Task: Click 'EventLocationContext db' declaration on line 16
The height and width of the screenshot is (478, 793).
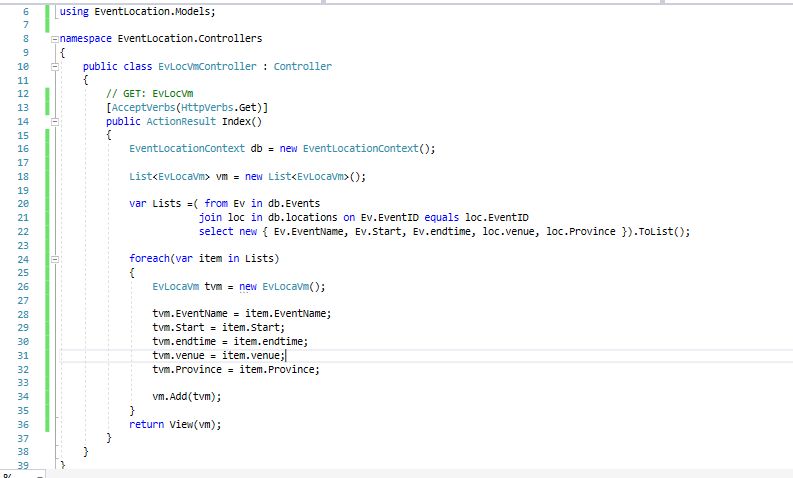Action: [196, 149]
